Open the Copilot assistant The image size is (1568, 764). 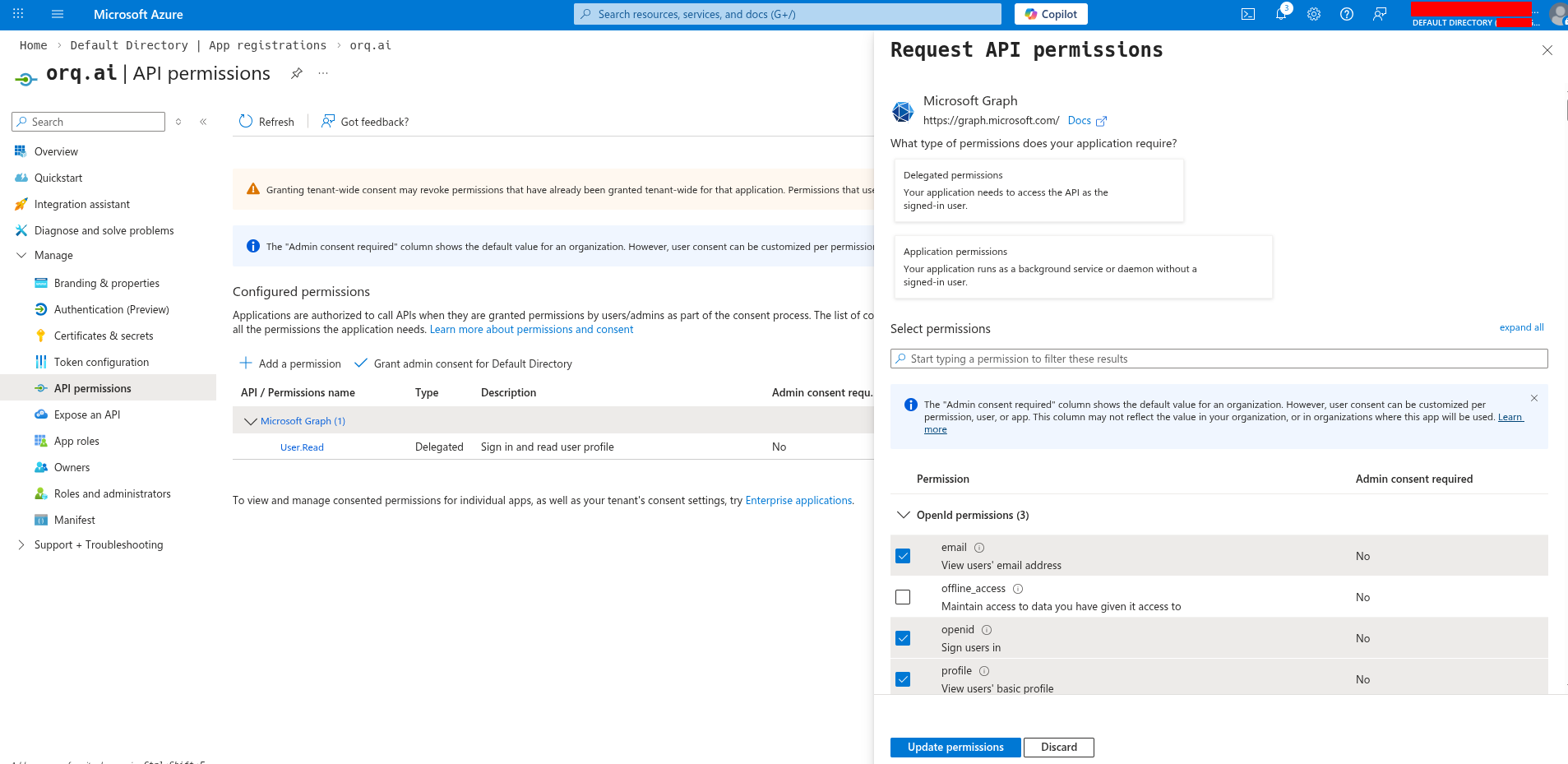pos(1050,14)
